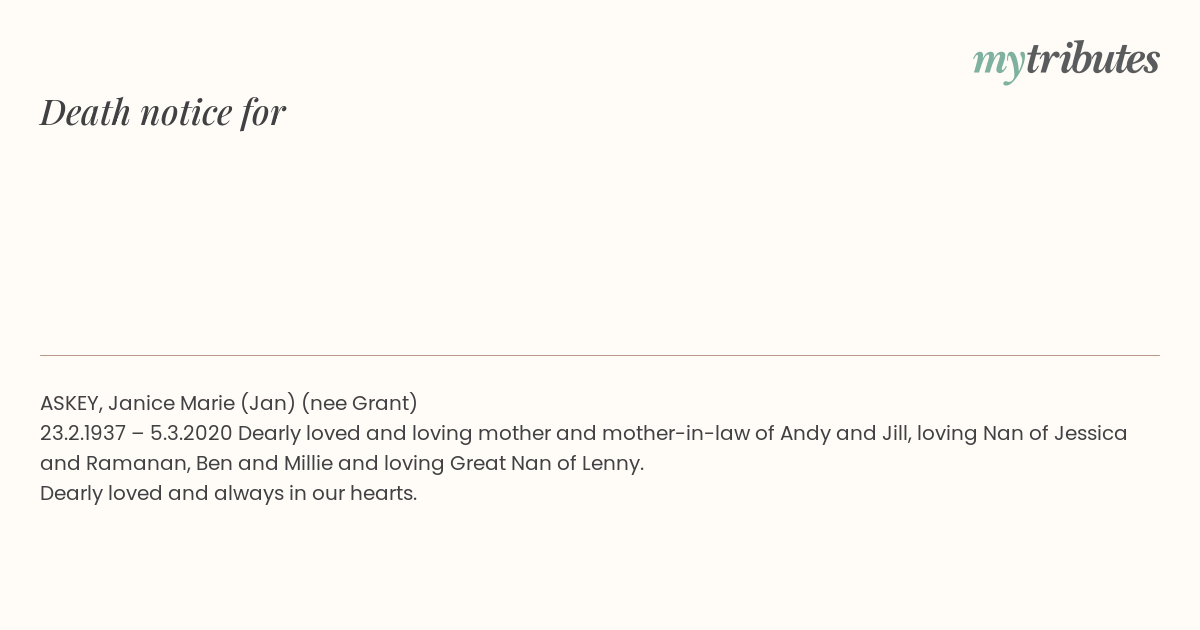Click "Great Nan of Lenny" text
Screen dimensions: 1200x630
pyautogui.click(x=545, y=463)
